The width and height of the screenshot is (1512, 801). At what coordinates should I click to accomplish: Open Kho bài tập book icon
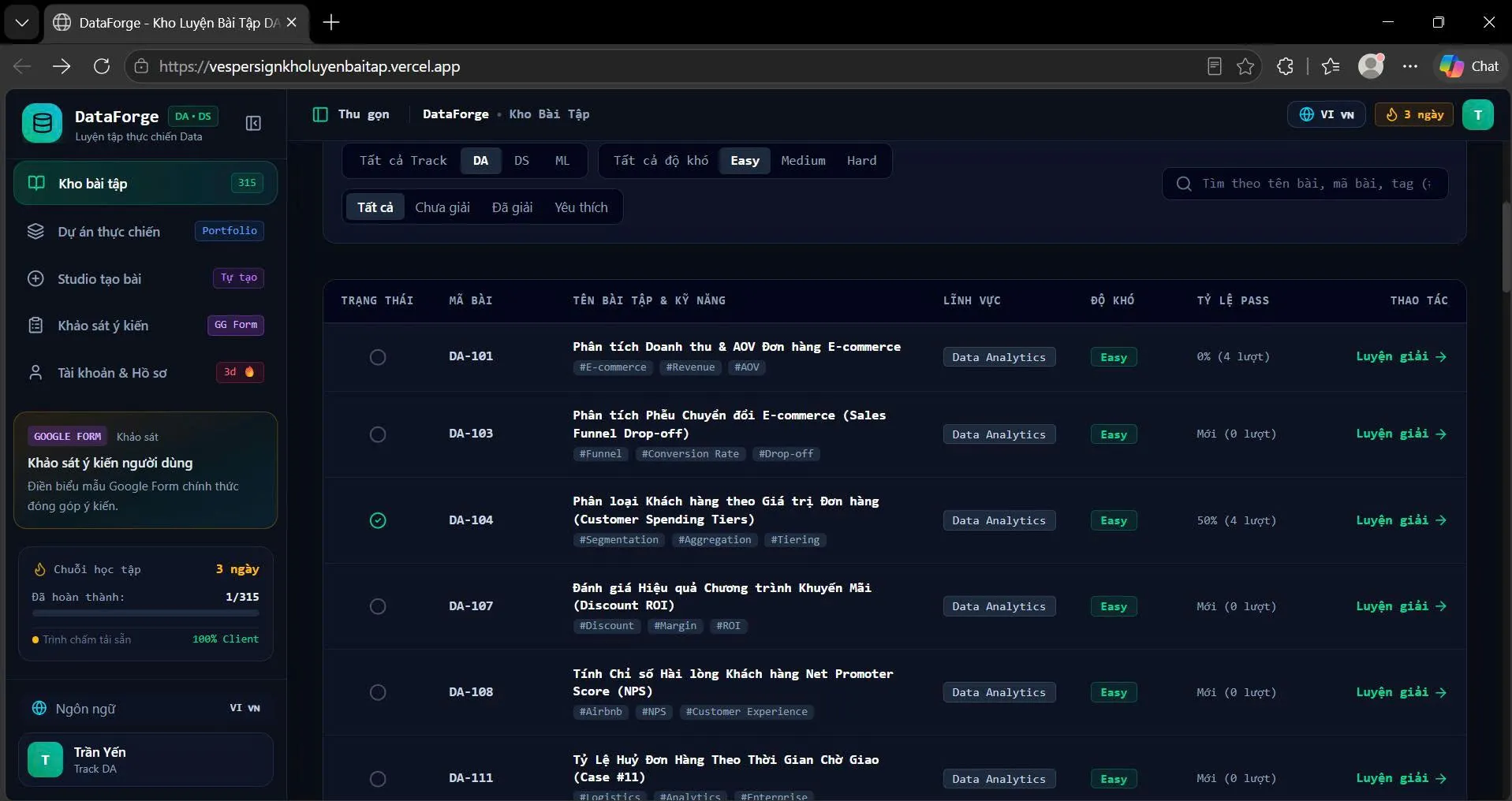(36, 183)
